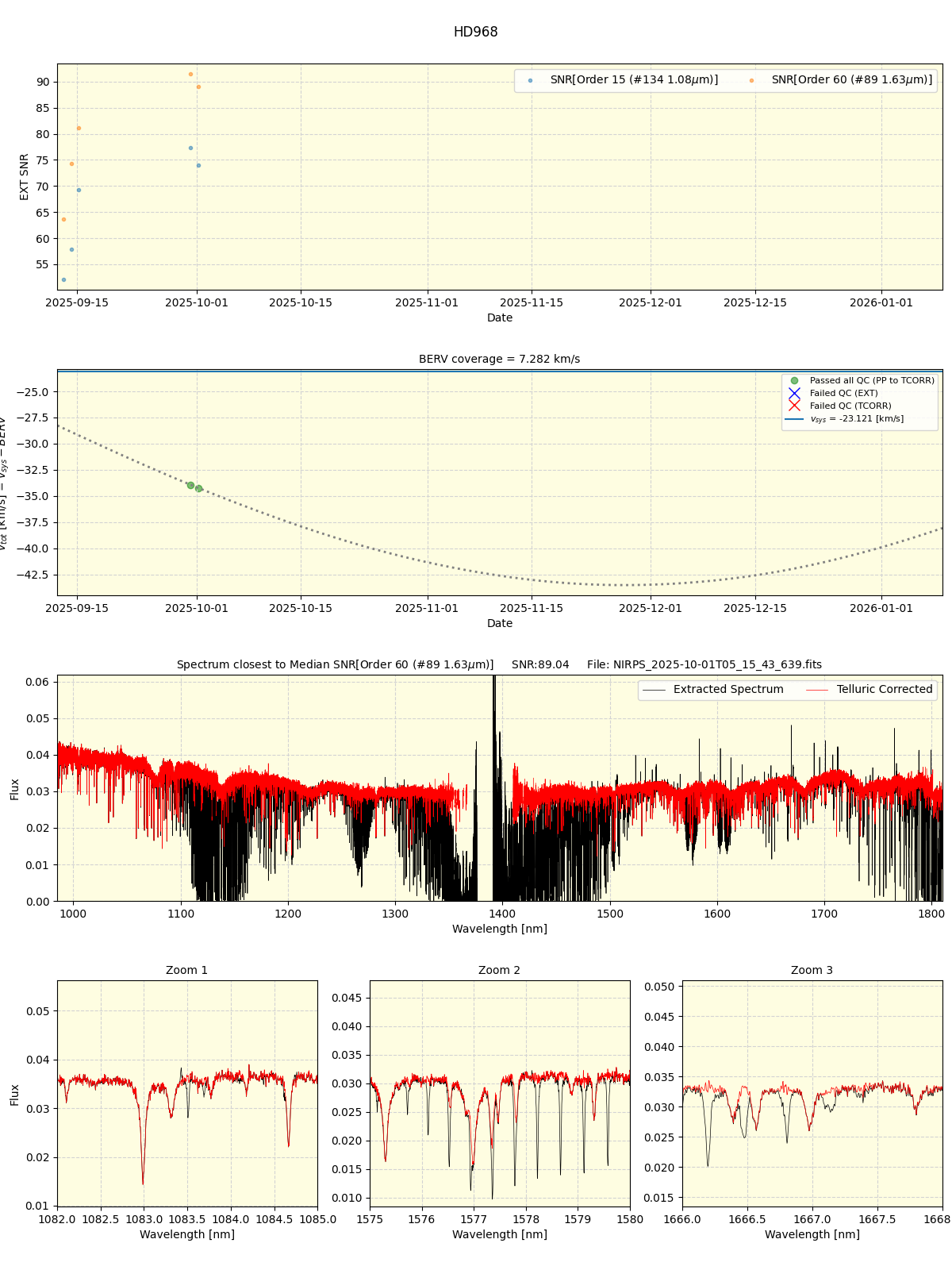Select the lowest blue SNR data point

pyautogui.click(x=63, y=279)
